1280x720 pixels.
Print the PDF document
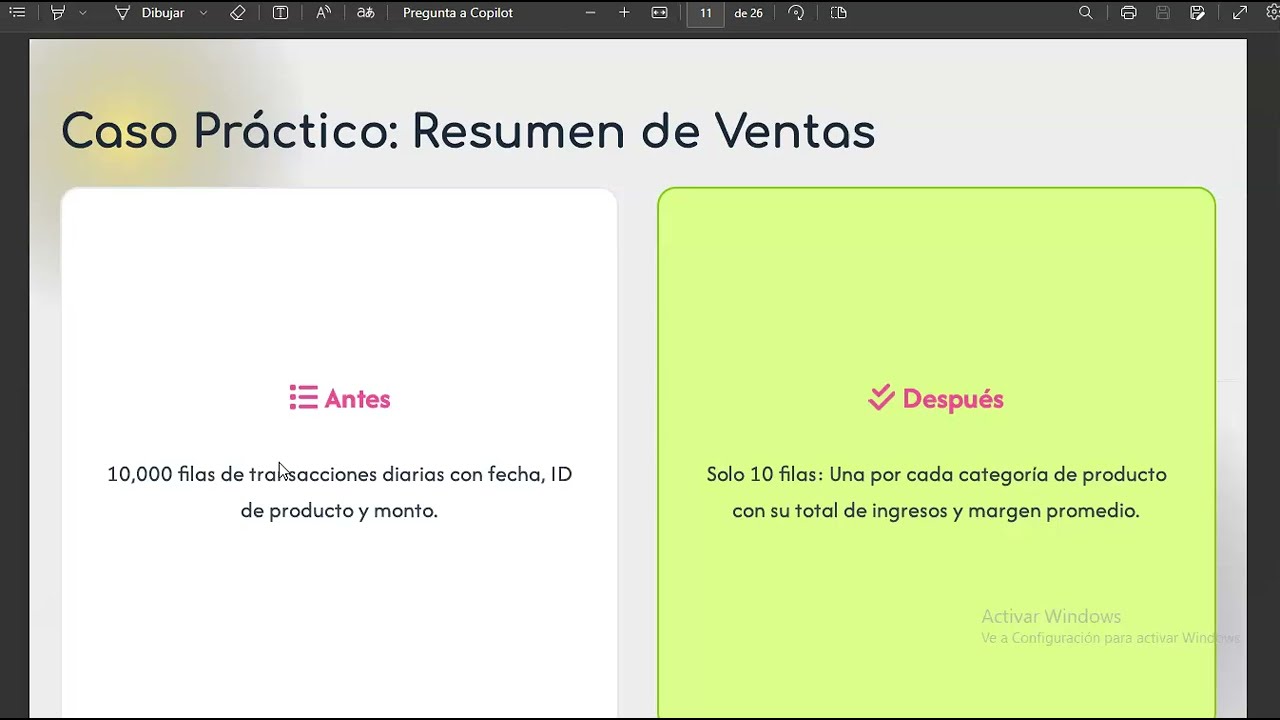pyautogui.click(x=1128, y=13)
